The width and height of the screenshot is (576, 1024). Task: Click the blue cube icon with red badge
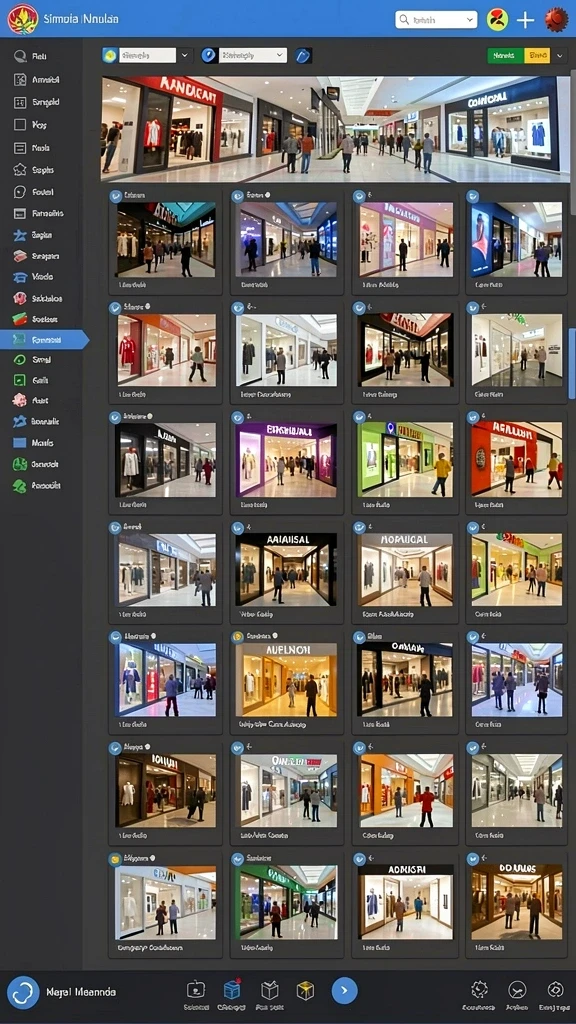232,990
